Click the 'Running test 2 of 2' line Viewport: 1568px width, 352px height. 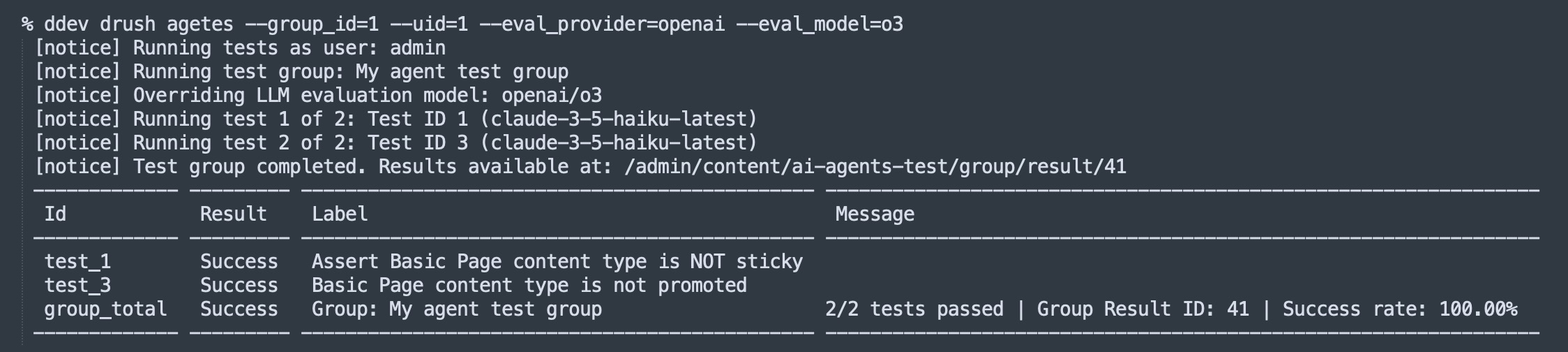click(x=396, y=143)
